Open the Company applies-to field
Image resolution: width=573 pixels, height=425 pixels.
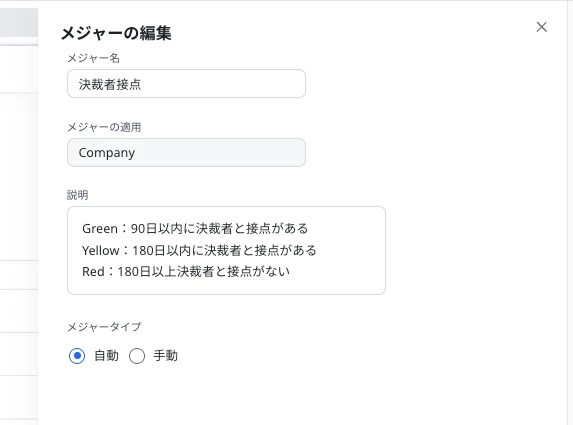tap(186, 152)
